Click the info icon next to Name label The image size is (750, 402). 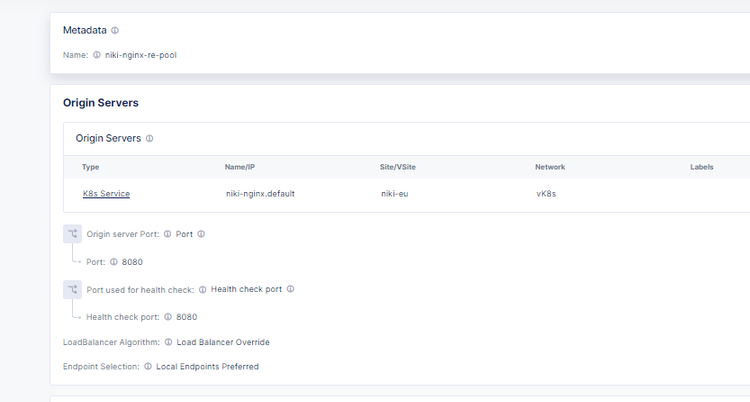pos(97,55)
